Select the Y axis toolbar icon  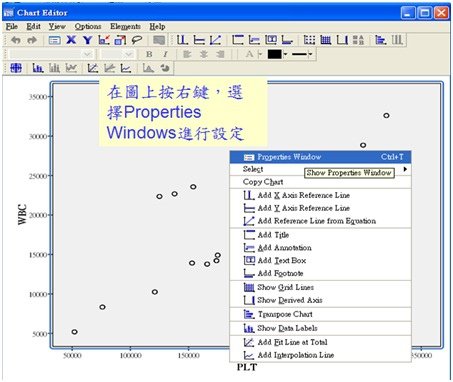(x=87, y=40)
